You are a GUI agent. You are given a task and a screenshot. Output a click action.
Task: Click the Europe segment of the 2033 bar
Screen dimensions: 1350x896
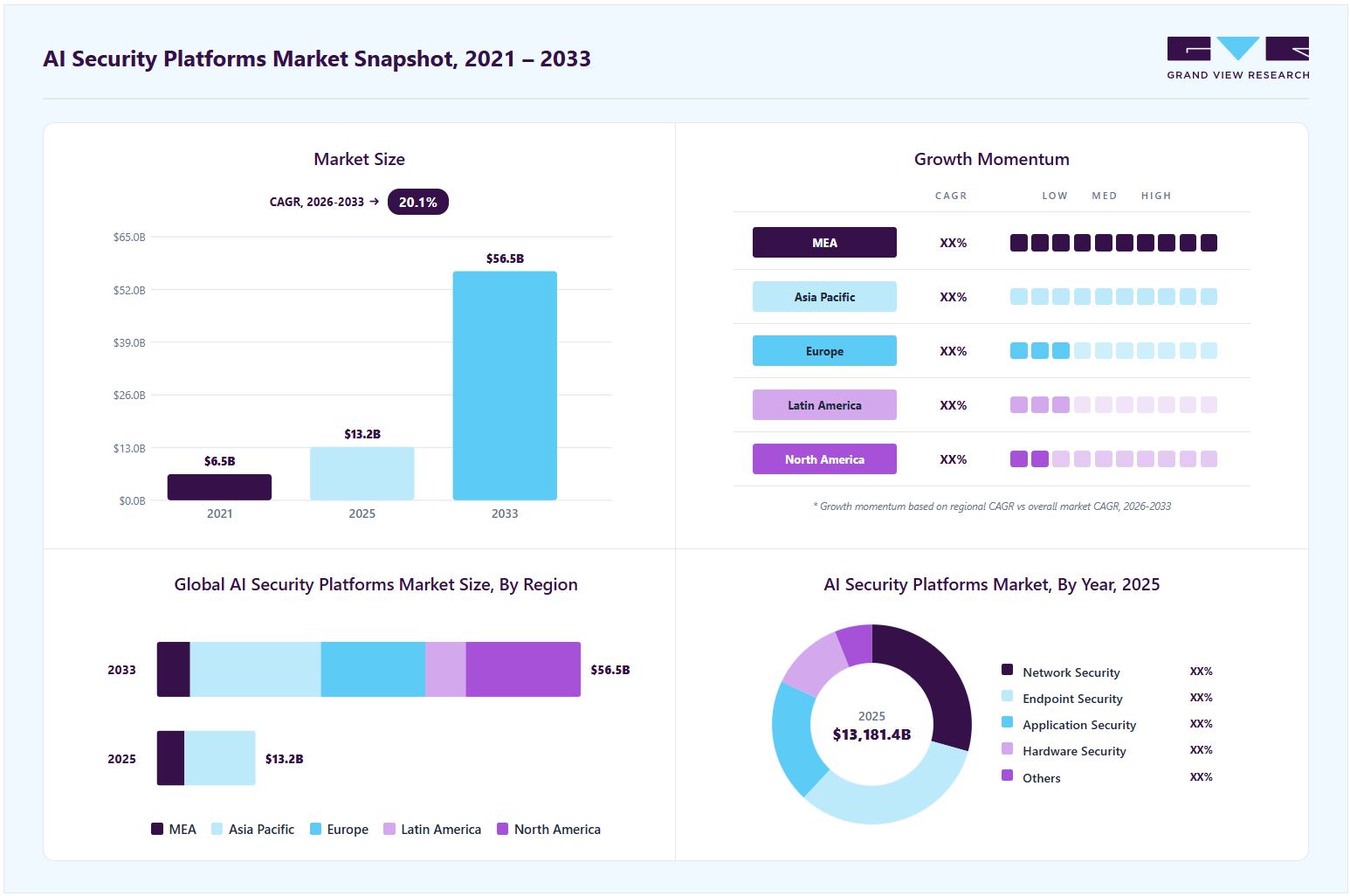[x=373, y=669]
